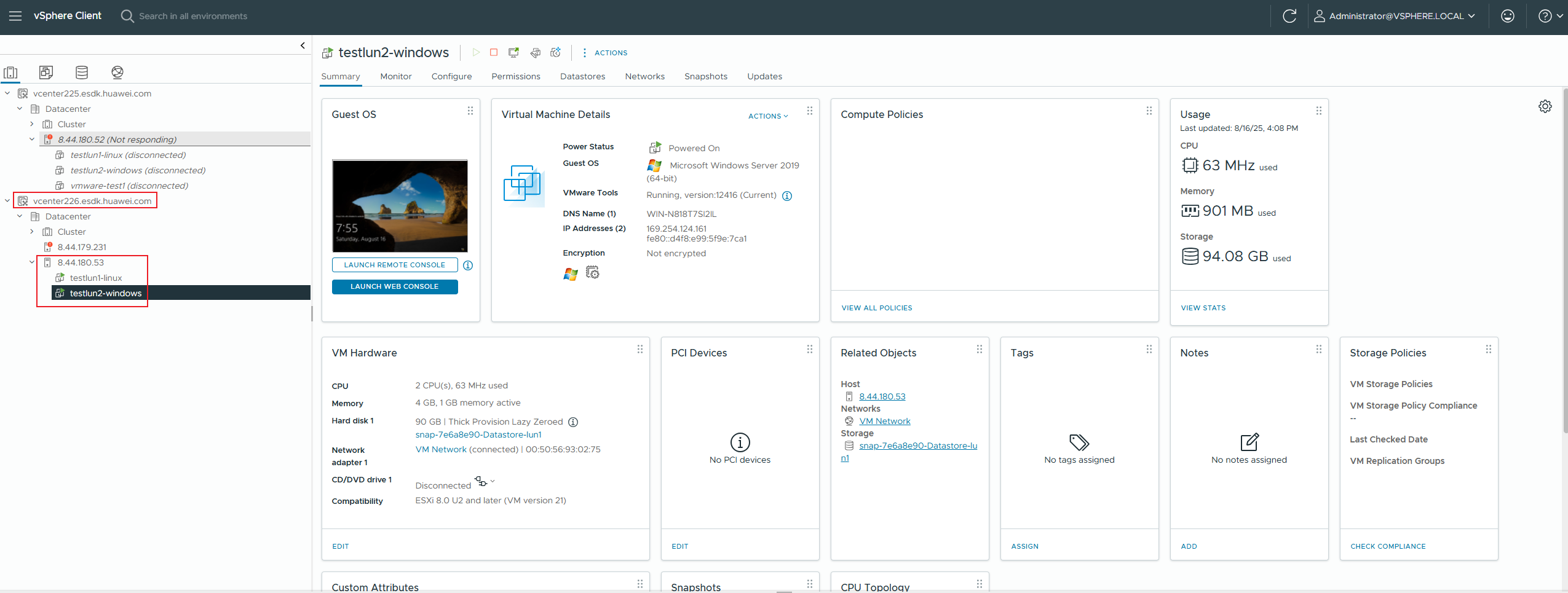The image size is (1568, 593).
Task: Click CHECK COMPLIANCE in Storage Policies
Action: tap(1388, 546)
